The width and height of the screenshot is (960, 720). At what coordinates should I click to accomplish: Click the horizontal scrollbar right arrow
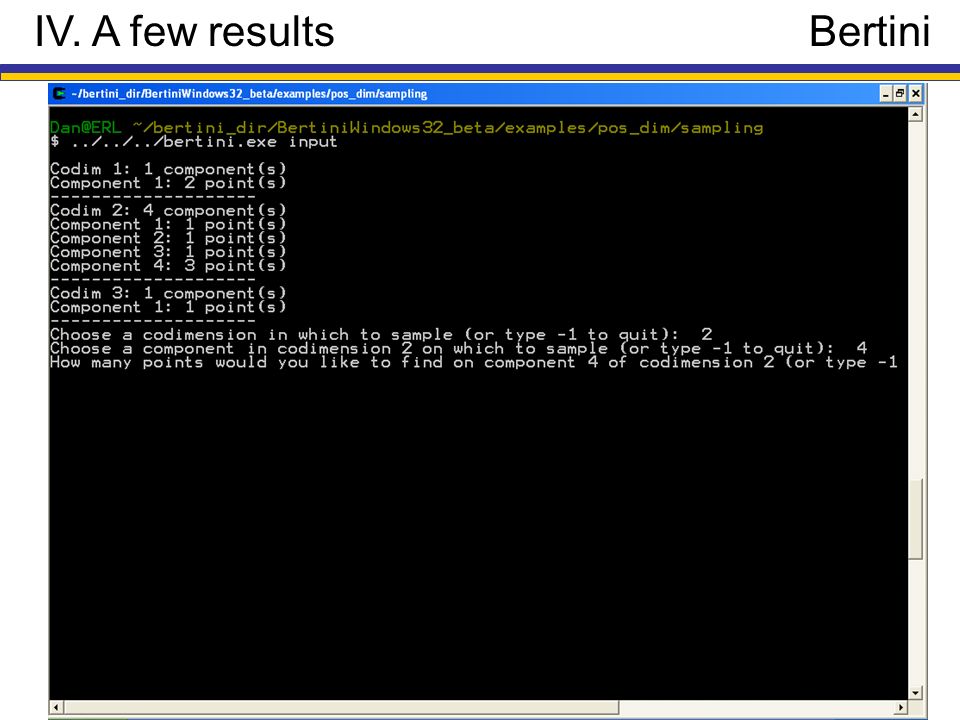pos(901,707)
